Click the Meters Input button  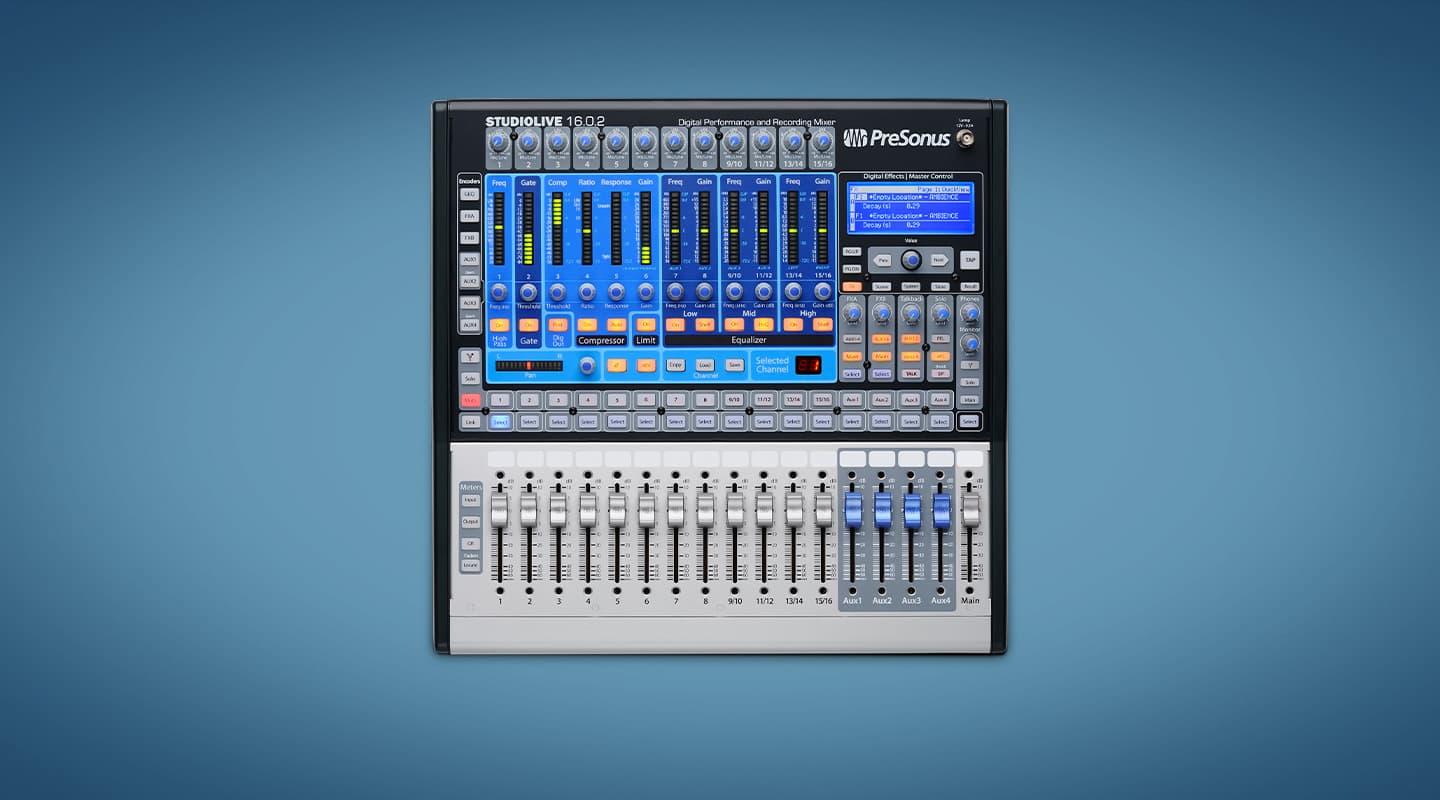(470, 500)
